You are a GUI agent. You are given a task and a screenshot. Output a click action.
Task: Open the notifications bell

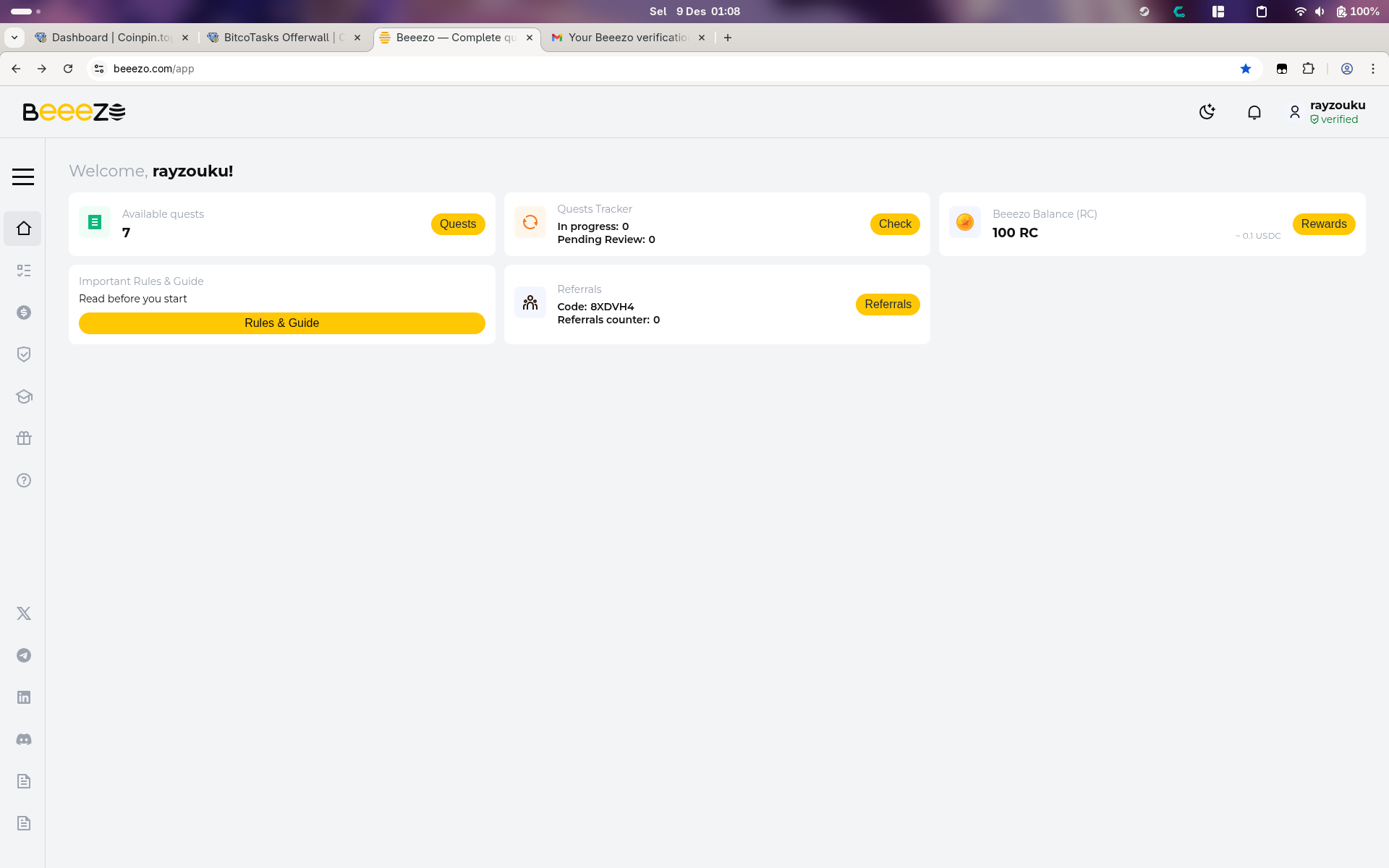[x=1254, y=112]
